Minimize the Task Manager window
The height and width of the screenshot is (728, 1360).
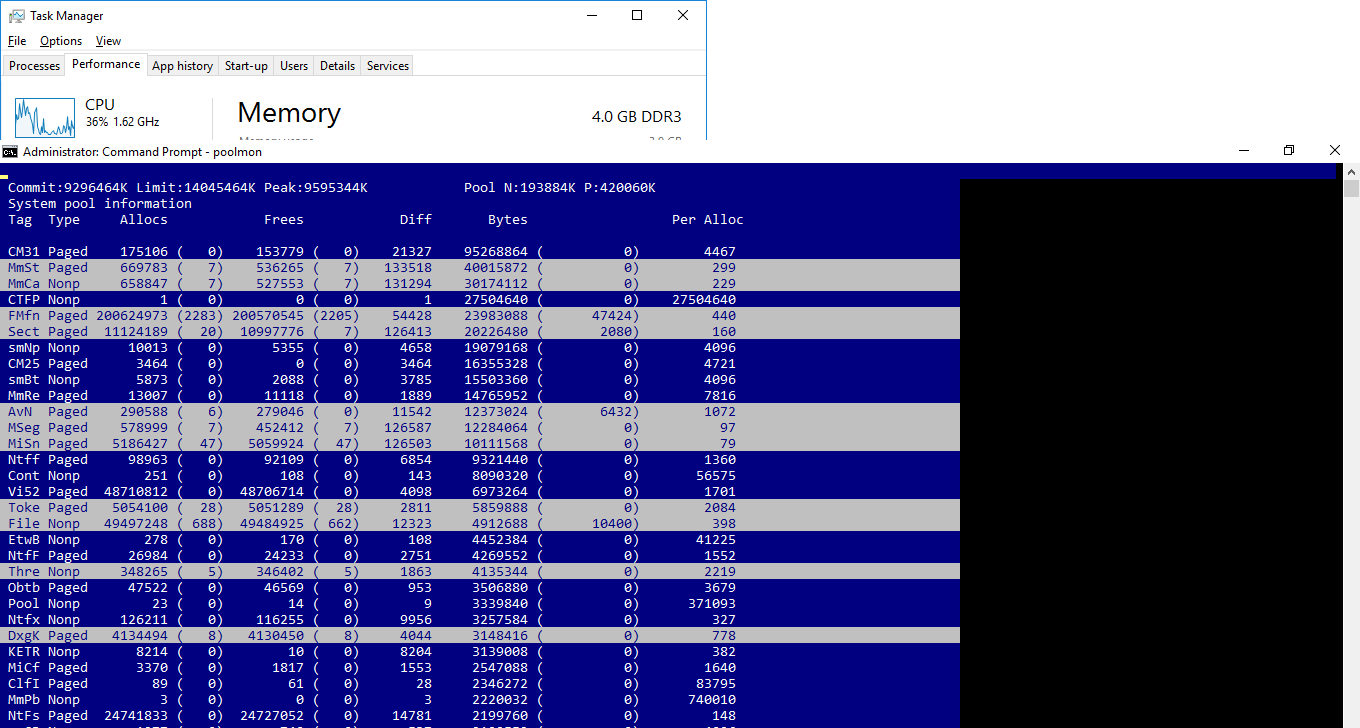coord(591,16)
